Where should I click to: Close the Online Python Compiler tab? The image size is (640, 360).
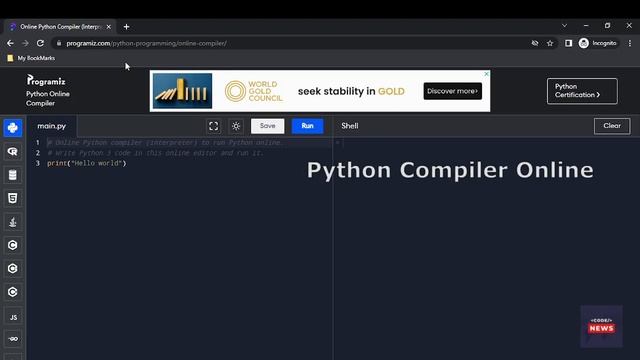(109, 27)
